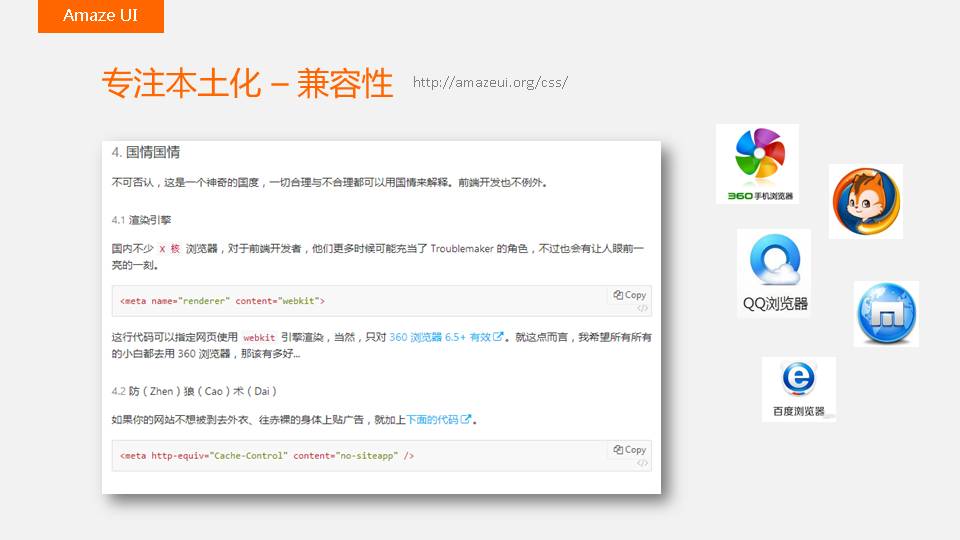Click the Maxthon browser blue globe icon

tap(885, 314)
